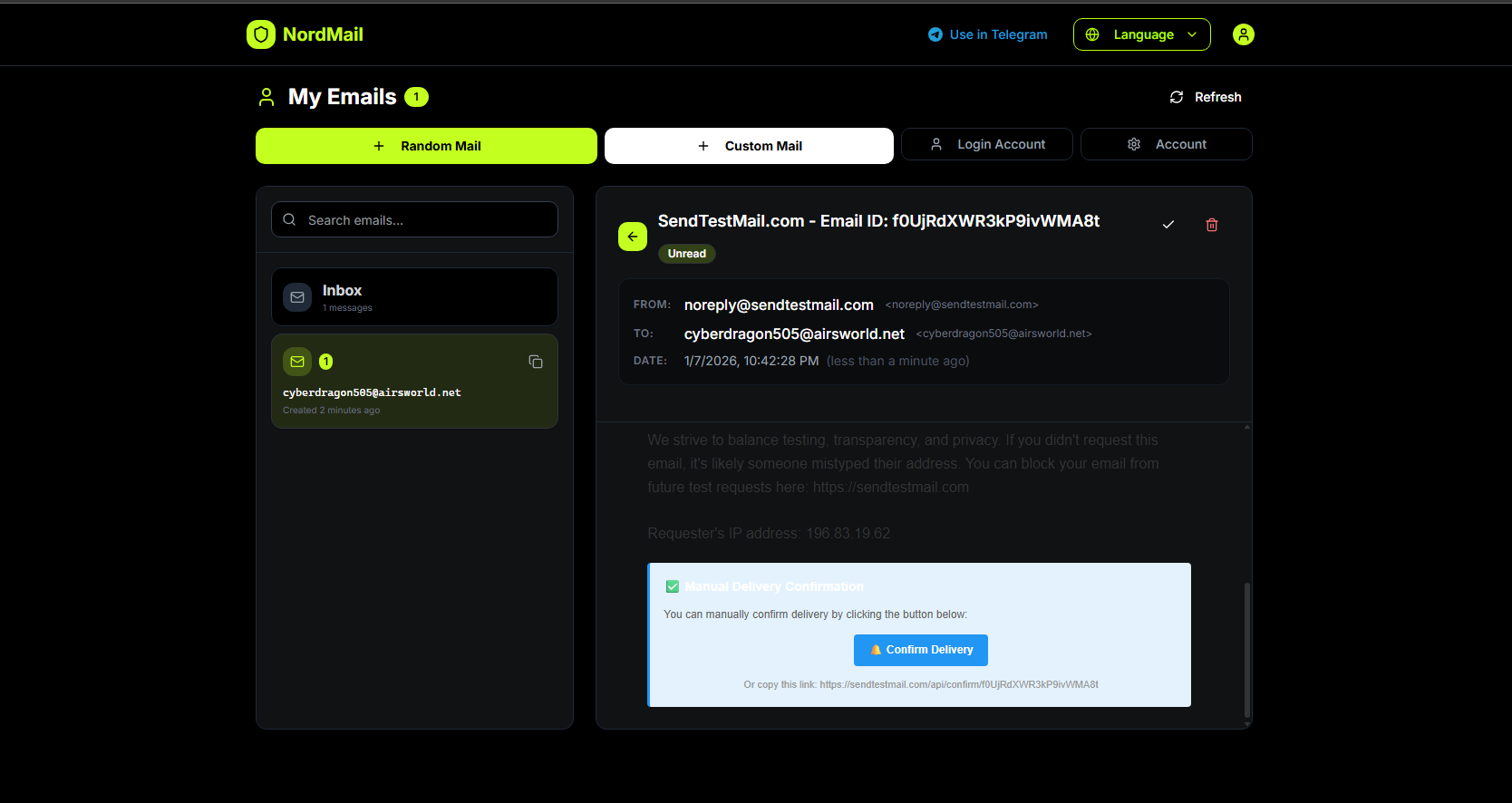Click the plus icon on Random Mail
The width and height of the screenshot is (1512, 803).
(379, 146)
